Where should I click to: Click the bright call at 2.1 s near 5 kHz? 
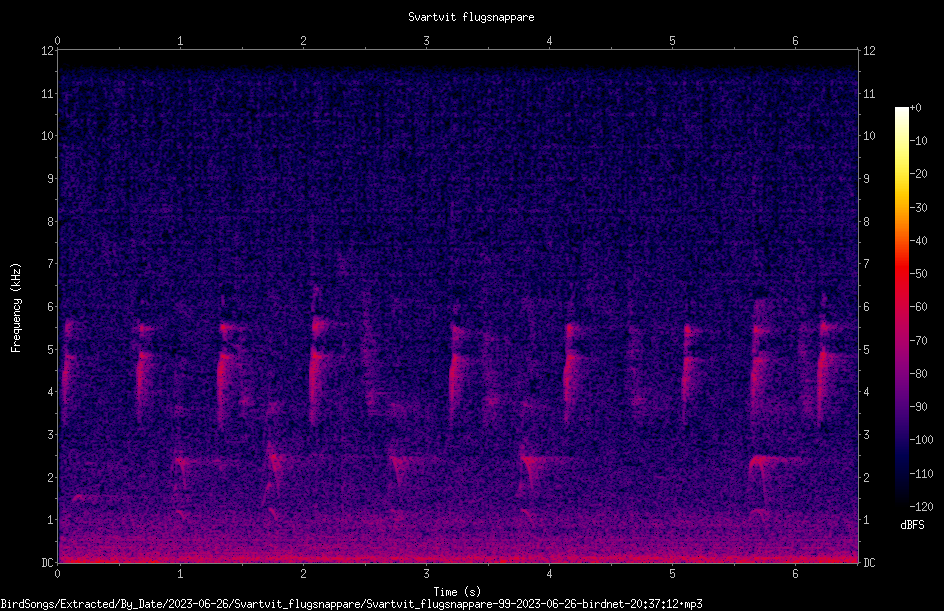pos(317,361)
